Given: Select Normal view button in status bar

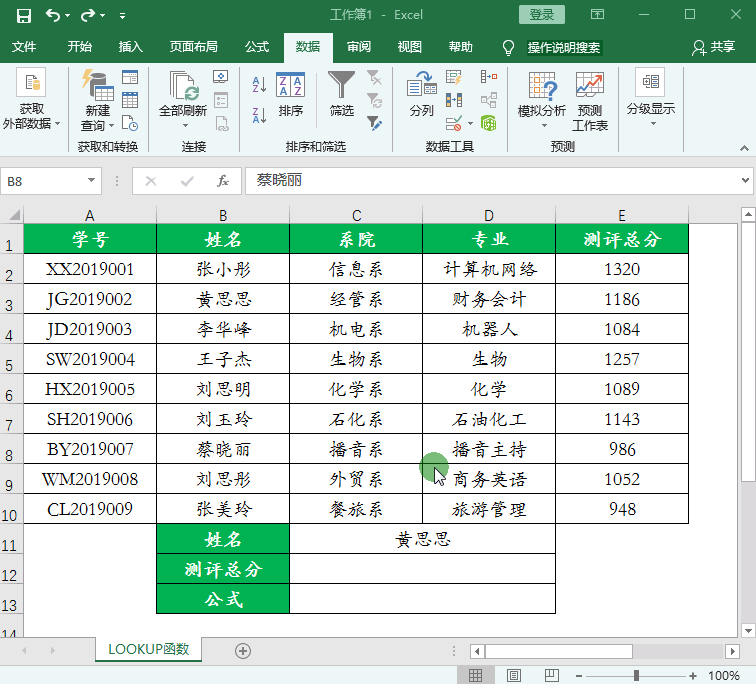Looking at the screenshot, I should tap(476, 676).
